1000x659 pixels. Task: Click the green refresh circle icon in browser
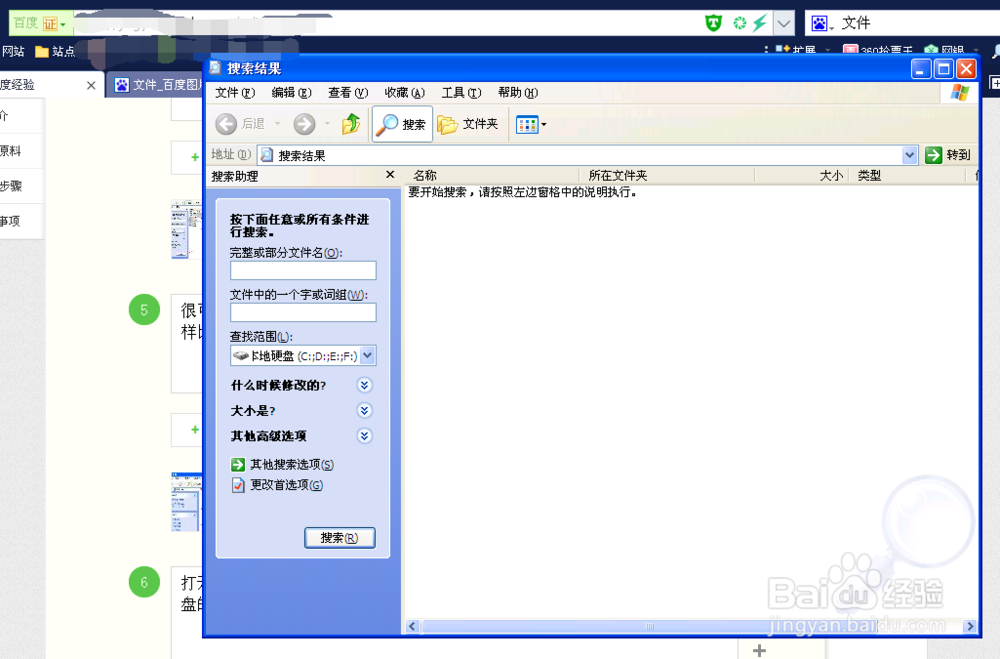click(x=739, y=24)
